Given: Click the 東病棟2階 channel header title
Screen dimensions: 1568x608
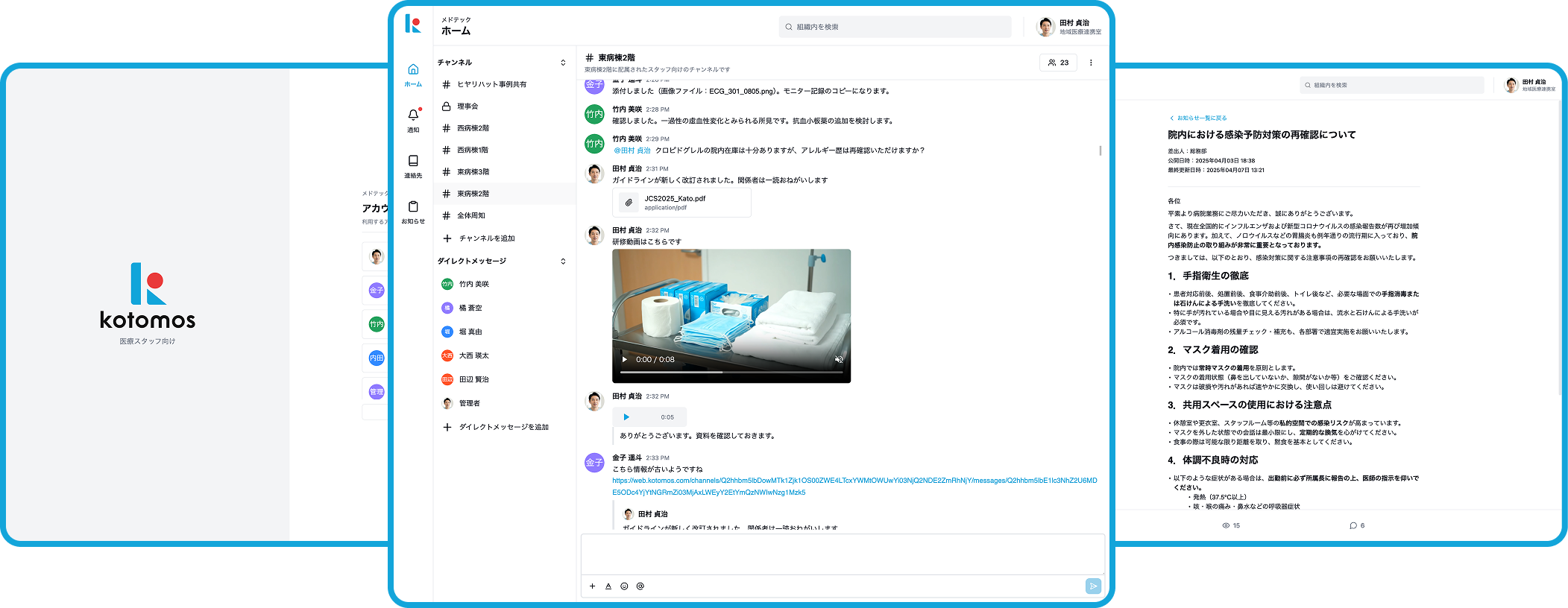Looking at the screenshot, I should point(616,57).
